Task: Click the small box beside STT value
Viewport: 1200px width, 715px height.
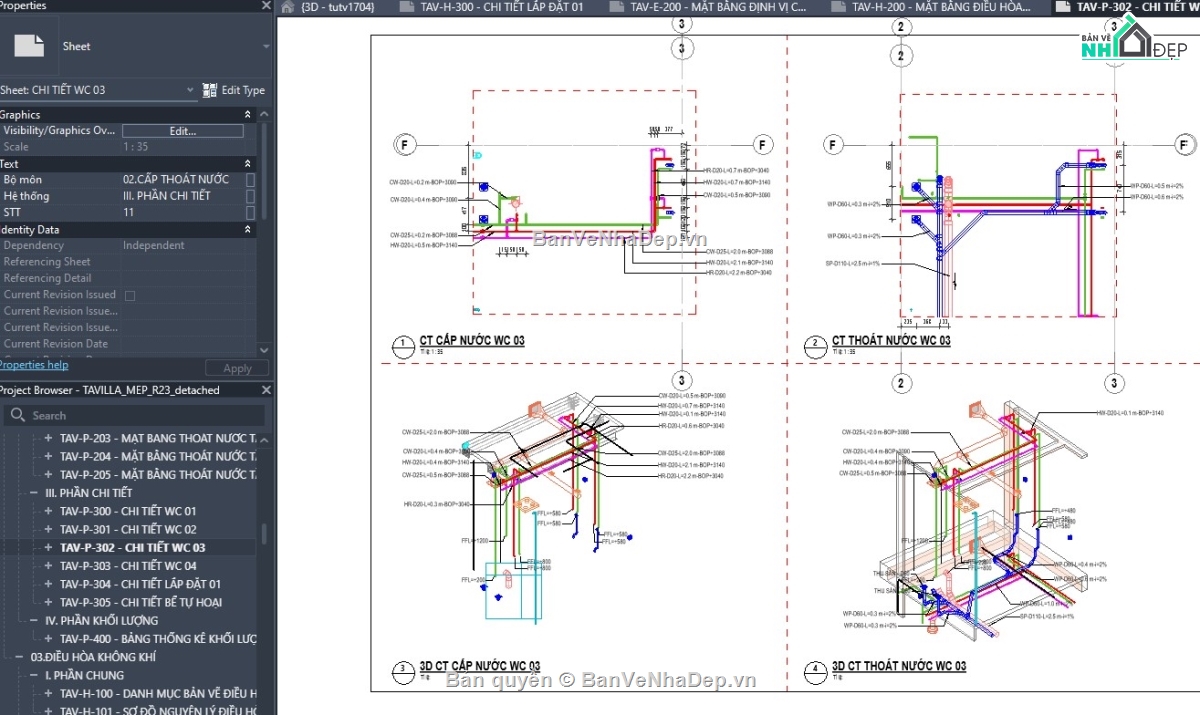Action: pyautogui.click(x=250, y=212)
